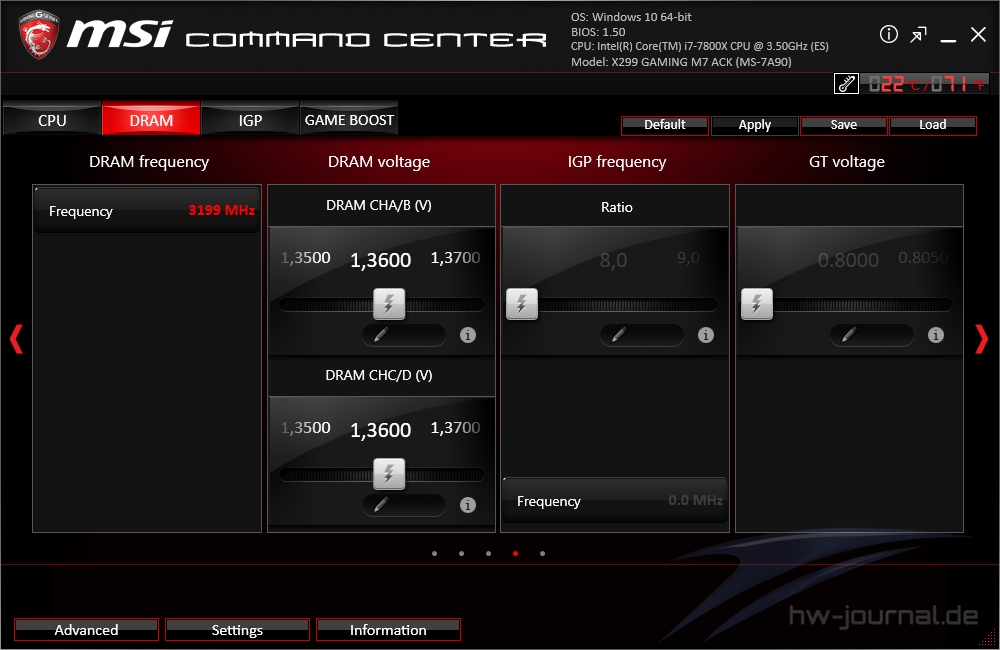Open the IGP tab

[x=250, y=120]
